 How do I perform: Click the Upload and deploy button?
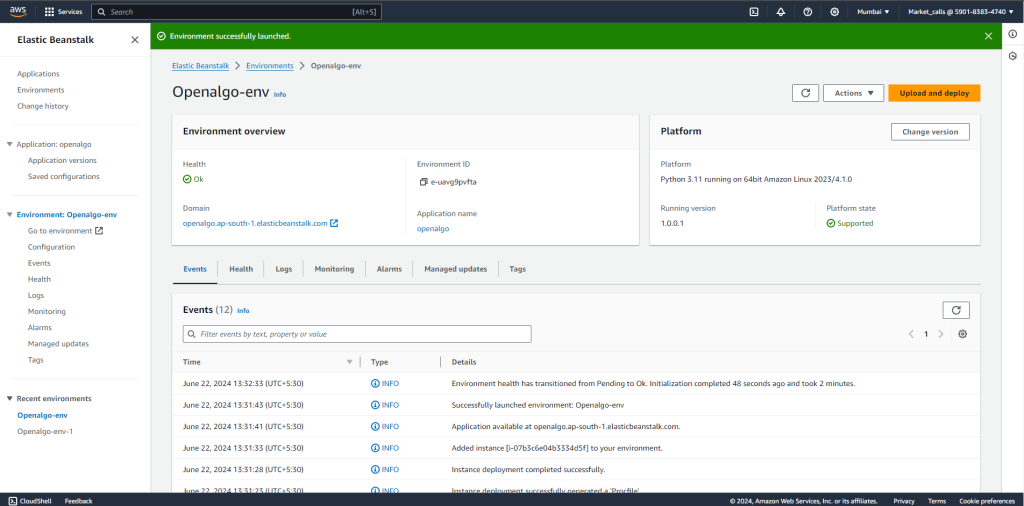(x=934, y=93)
